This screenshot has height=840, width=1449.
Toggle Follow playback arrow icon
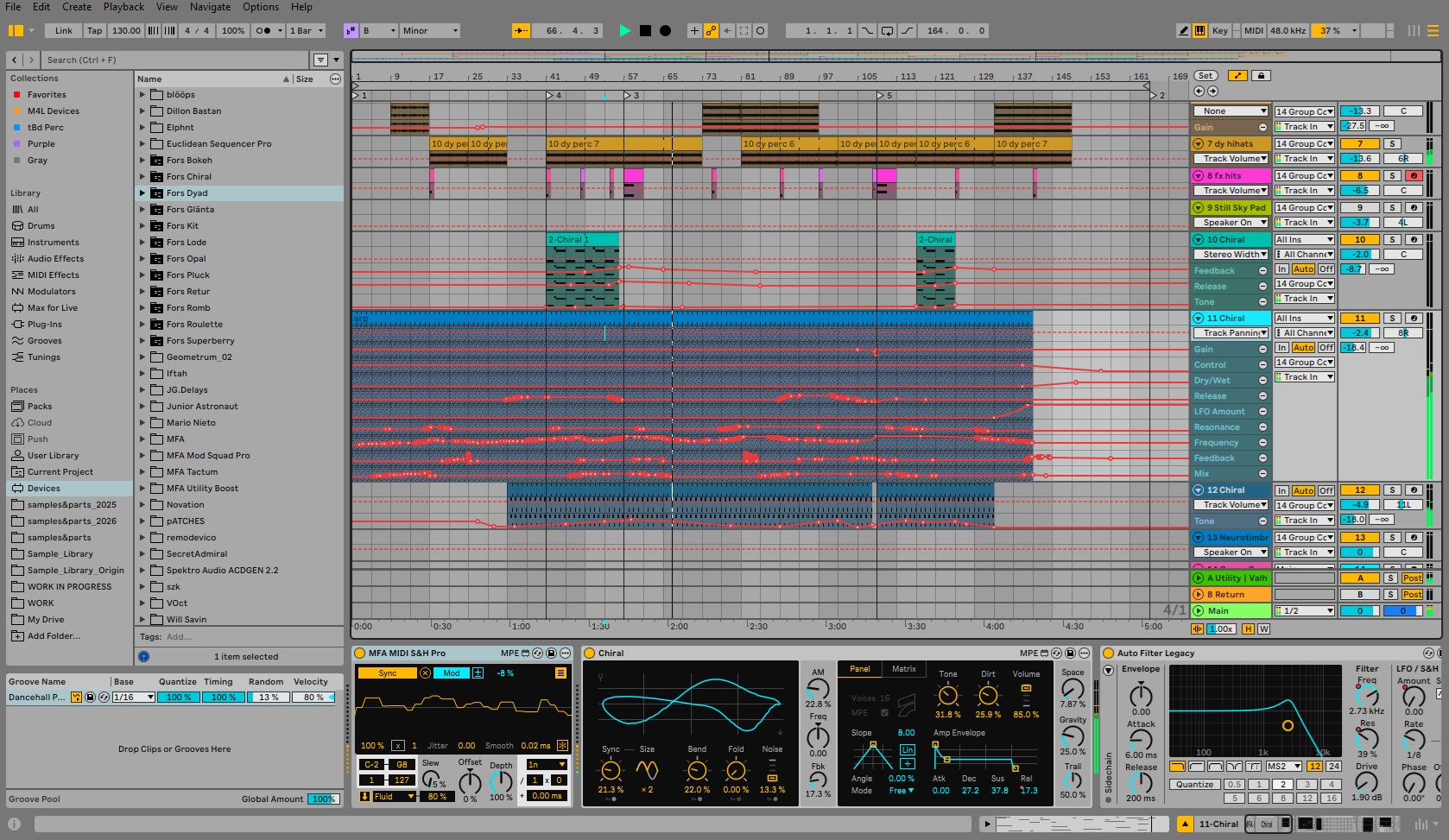coord(521,30)
